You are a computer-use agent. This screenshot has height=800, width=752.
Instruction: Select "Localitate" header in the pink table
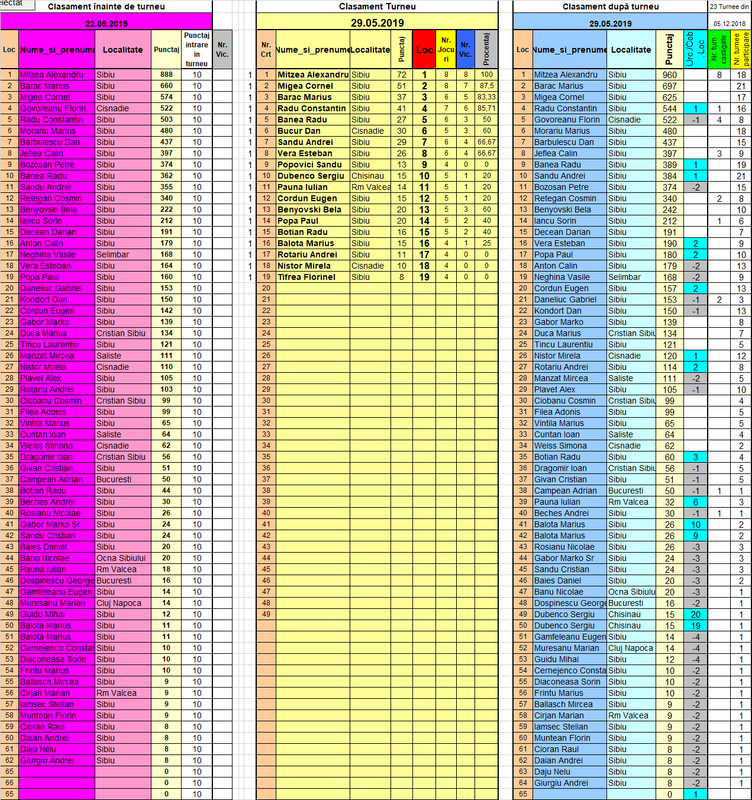coord(122,49)
